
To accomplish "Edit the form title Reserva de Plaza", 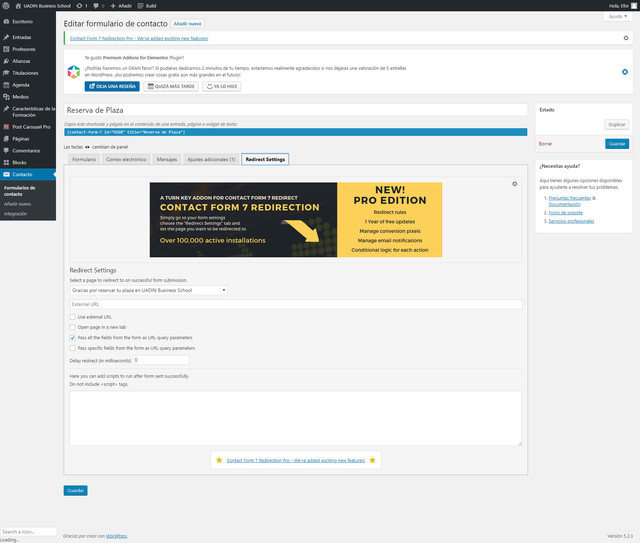I will coord(296,110).
